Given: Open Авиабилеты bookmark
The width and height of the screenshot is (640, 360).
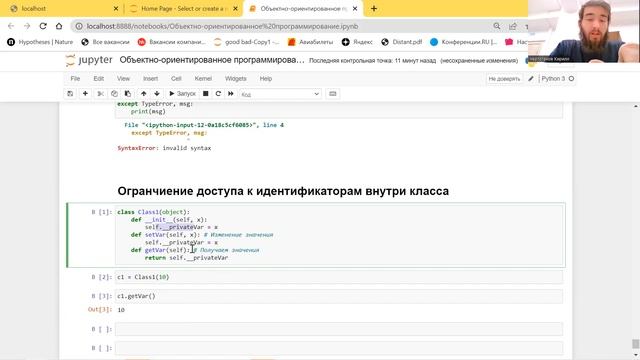Looking at the screenshot, I should point(311,42).
